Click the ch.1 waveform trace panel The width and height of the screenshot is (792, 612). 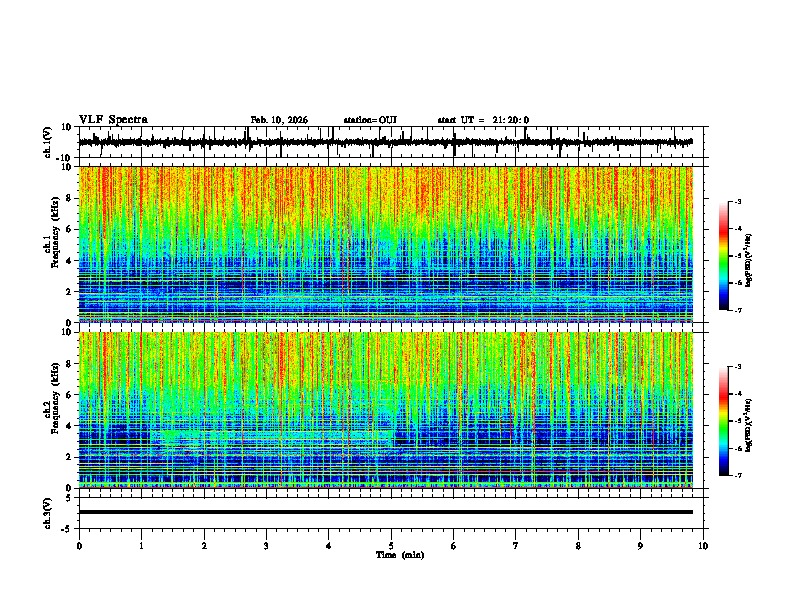tap(391, 142)
